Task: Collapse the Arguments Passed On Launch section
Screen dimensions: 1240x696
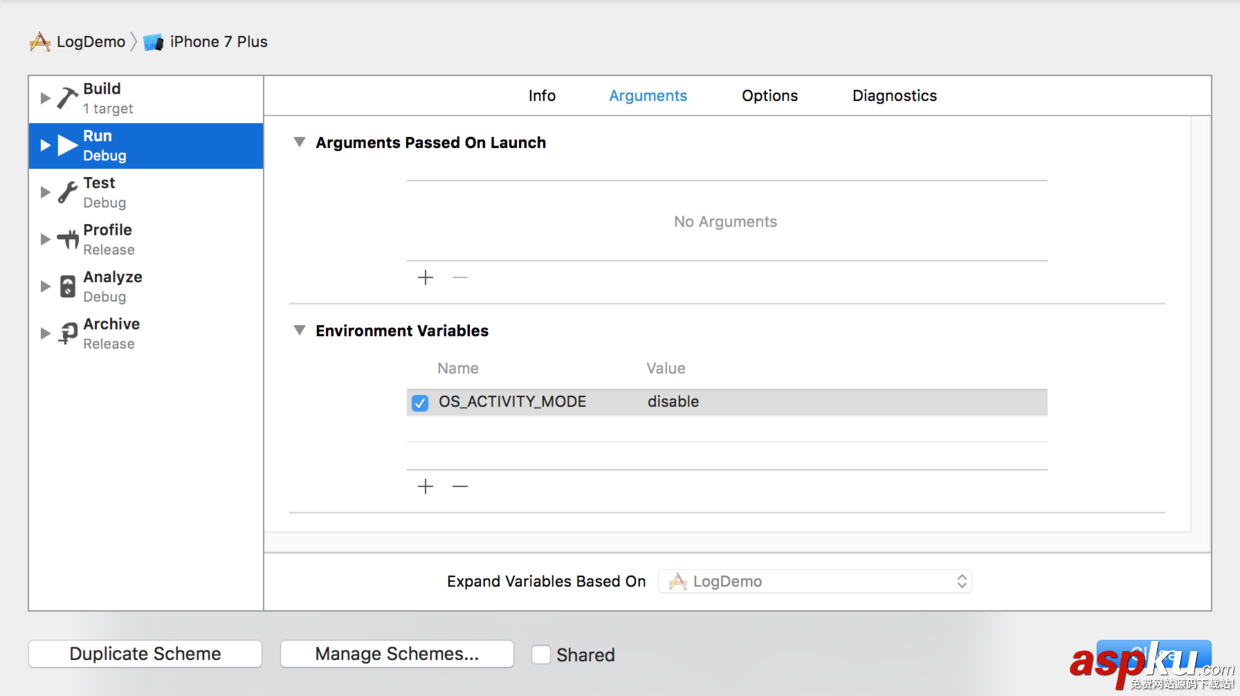Action: 299,142
